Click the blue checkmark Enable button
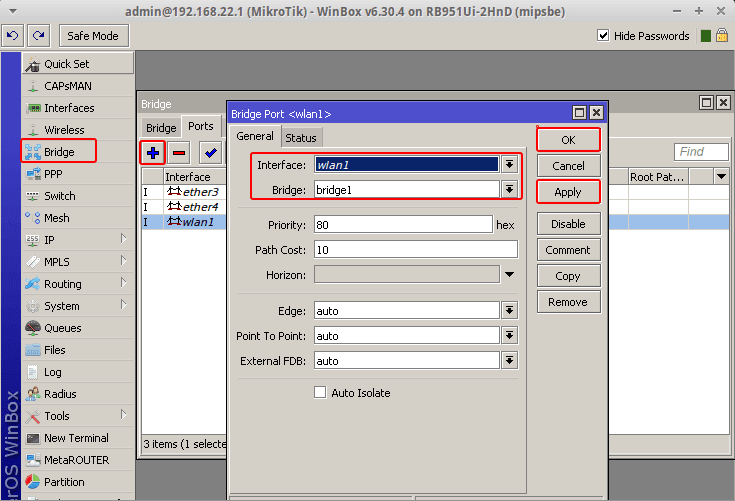This screenshot has width=735, height=501. pyautogui.click(x=210, y=153)
